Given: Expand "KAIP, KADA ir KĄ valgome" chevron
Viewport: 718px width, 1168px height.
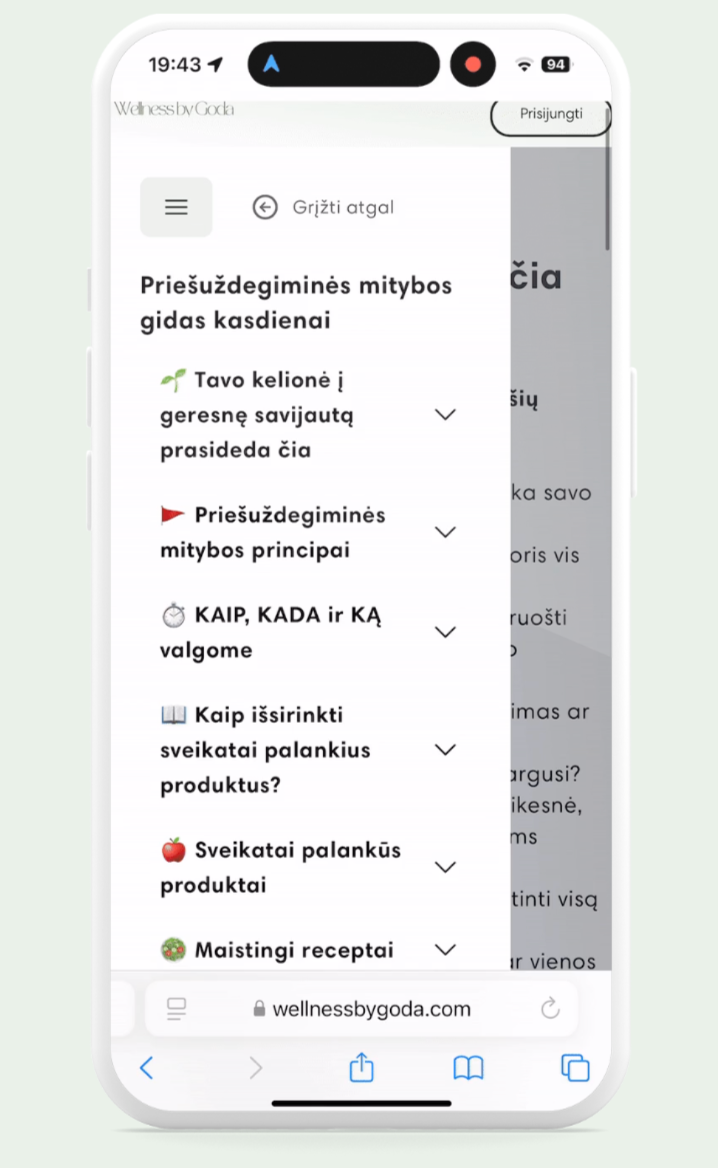Looking at the screenshot, I should coord(446,632).
